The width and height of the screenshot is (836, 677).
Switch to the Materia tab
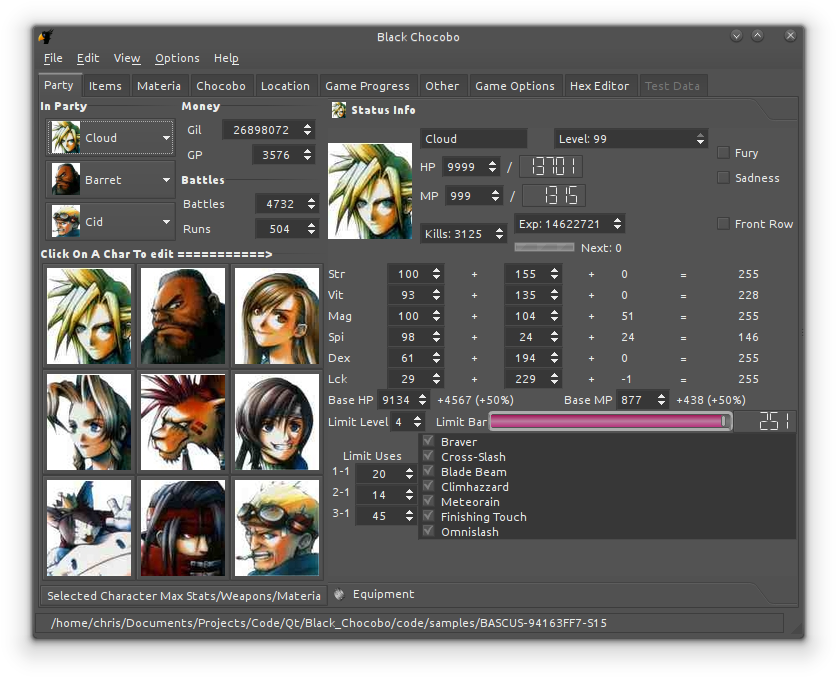tap(158, 86)
